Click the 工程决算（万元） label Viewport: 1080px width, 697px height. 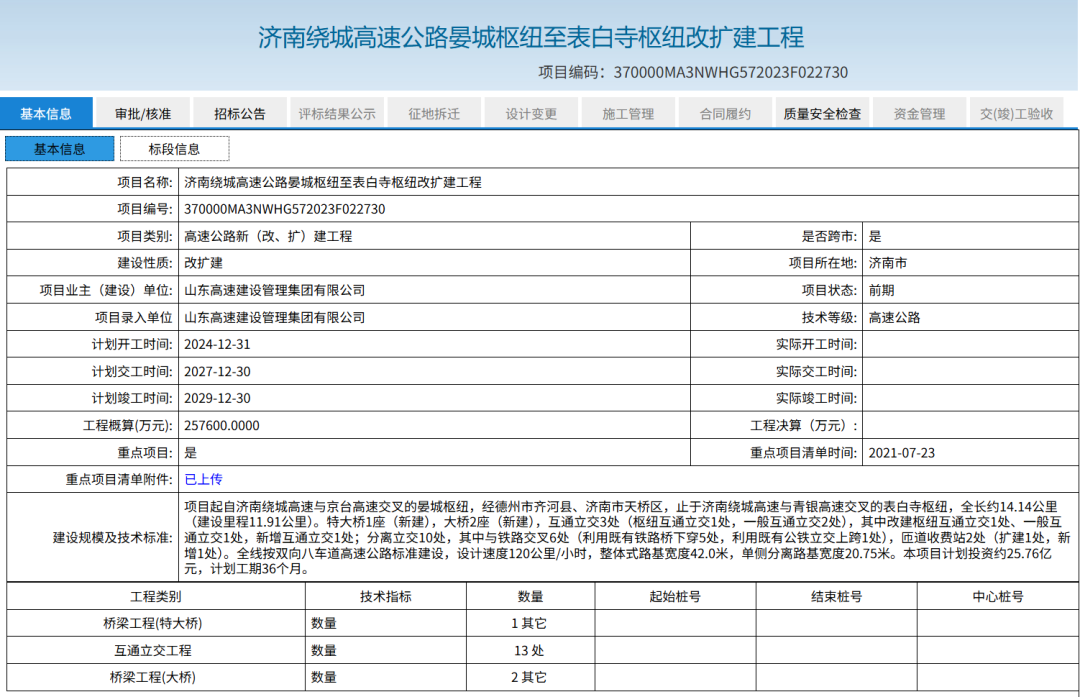click(x=804, y=426)
